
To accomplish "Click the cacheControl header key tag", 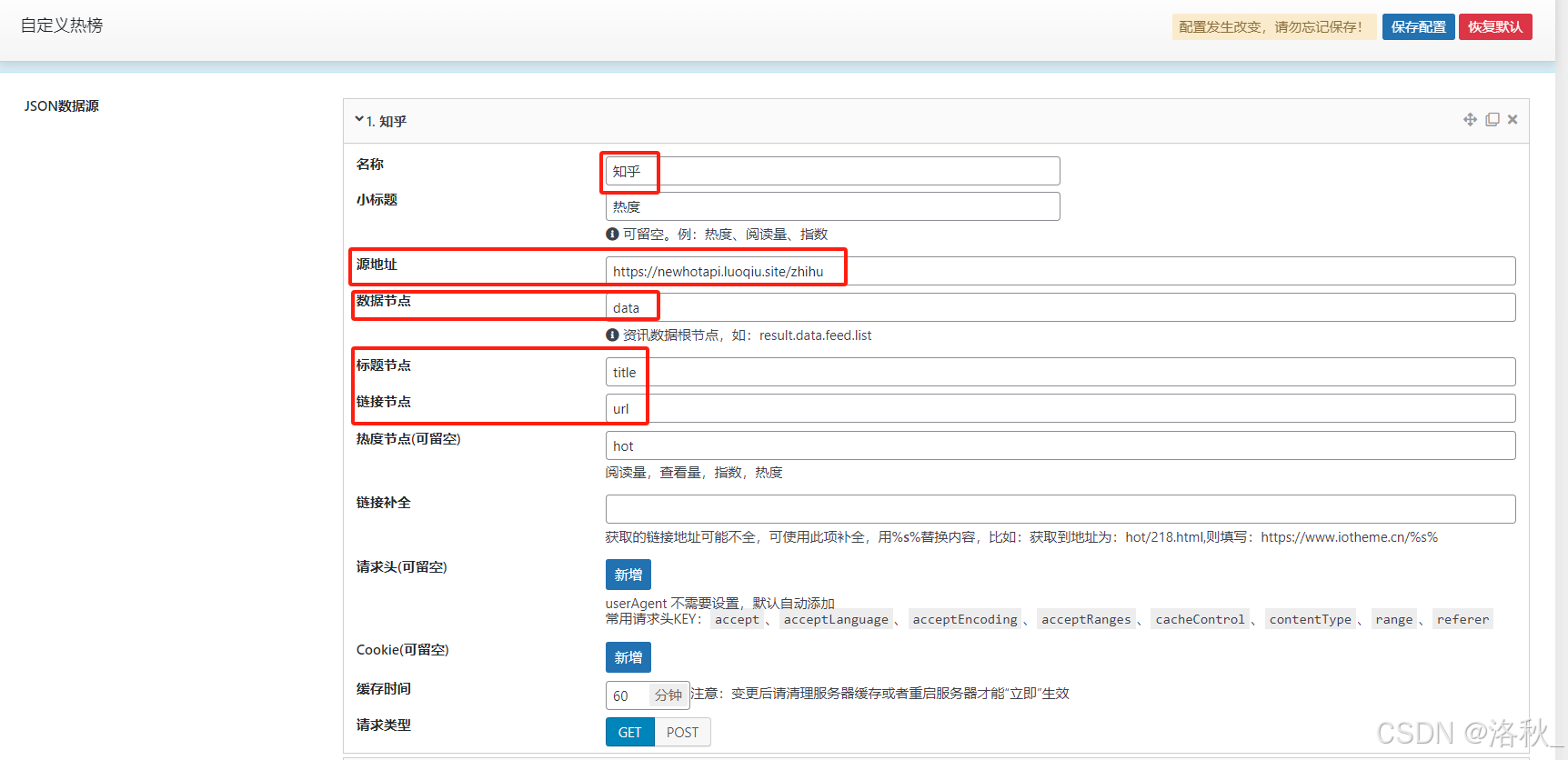I will (1200, 619).
